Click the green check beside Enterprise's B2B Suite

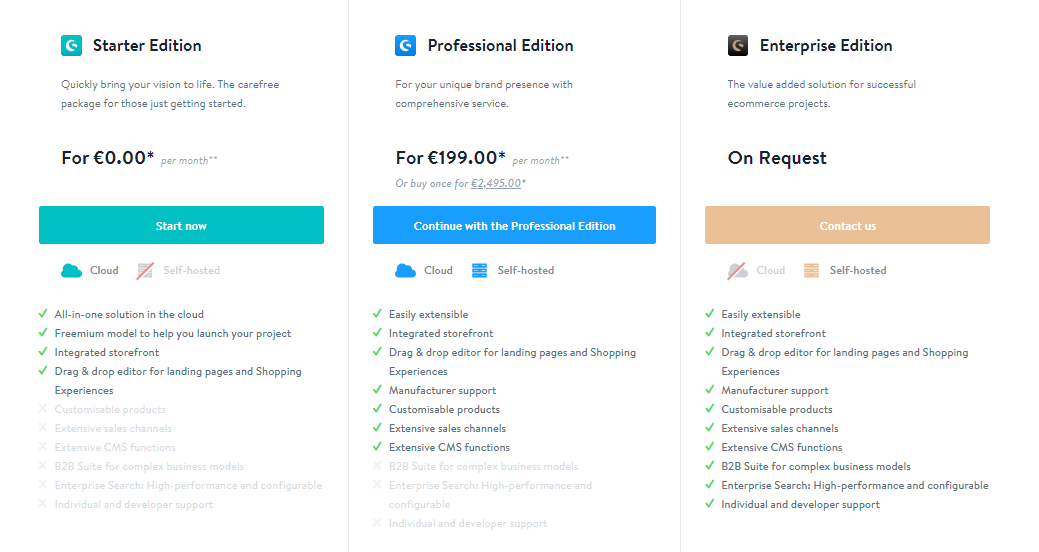coord(710,466)
